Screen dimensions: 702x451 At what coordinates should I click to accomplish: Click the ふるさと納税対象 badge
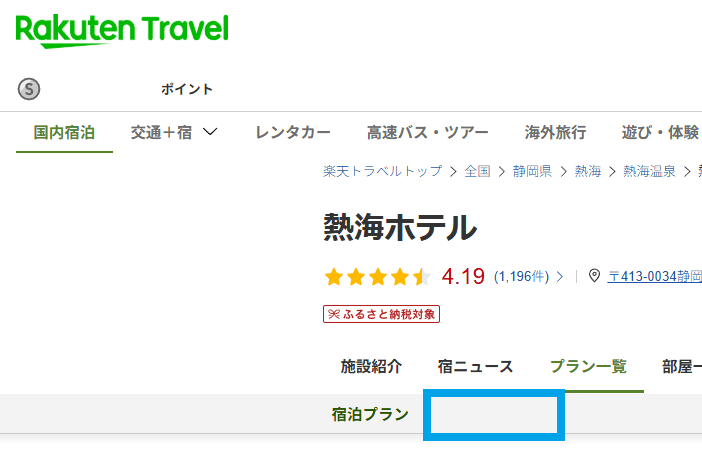click(x=381, y=314)
